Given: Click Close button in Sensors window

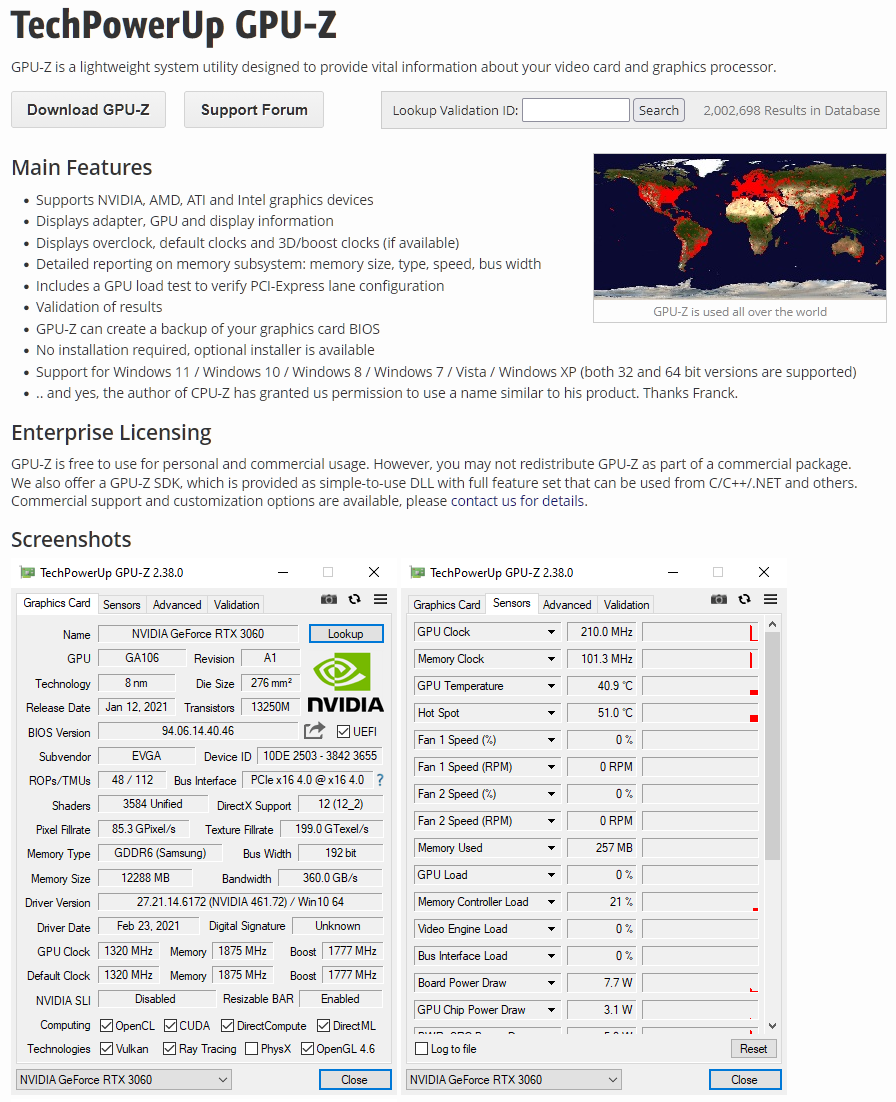Looking at the screenshot, I should (x=745, y=1080).
